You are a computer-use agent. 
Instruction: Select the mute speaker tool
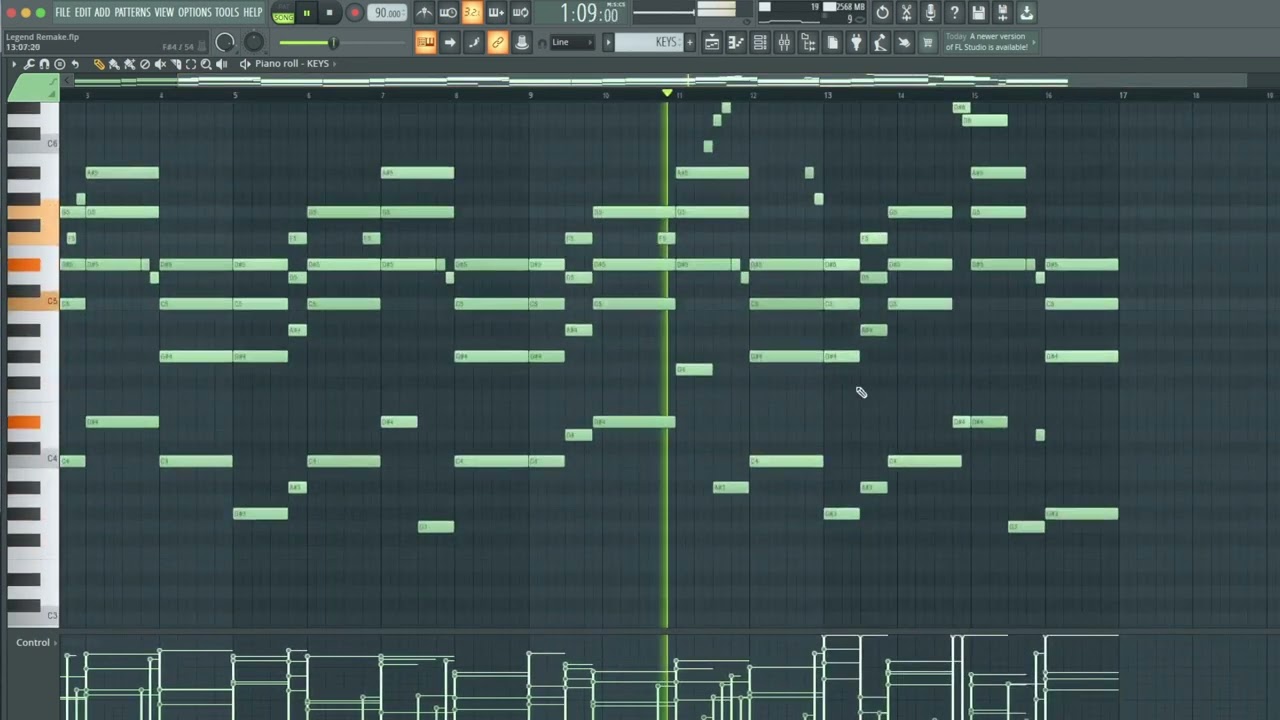pyautogui.click(x=160, y=64)
